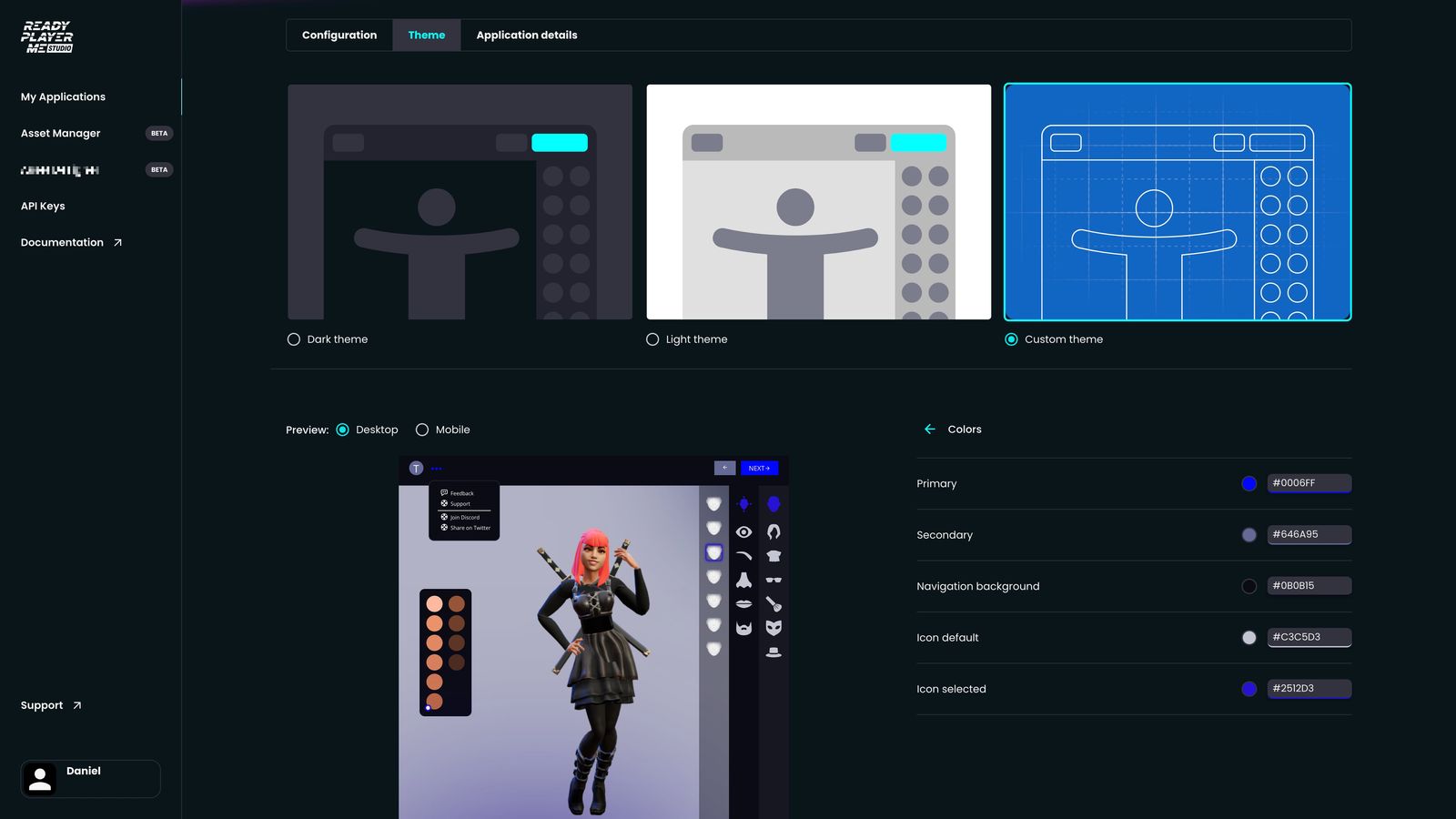
Task: Click the NEXT button in the avatar preview
Action: pos(759,467)
